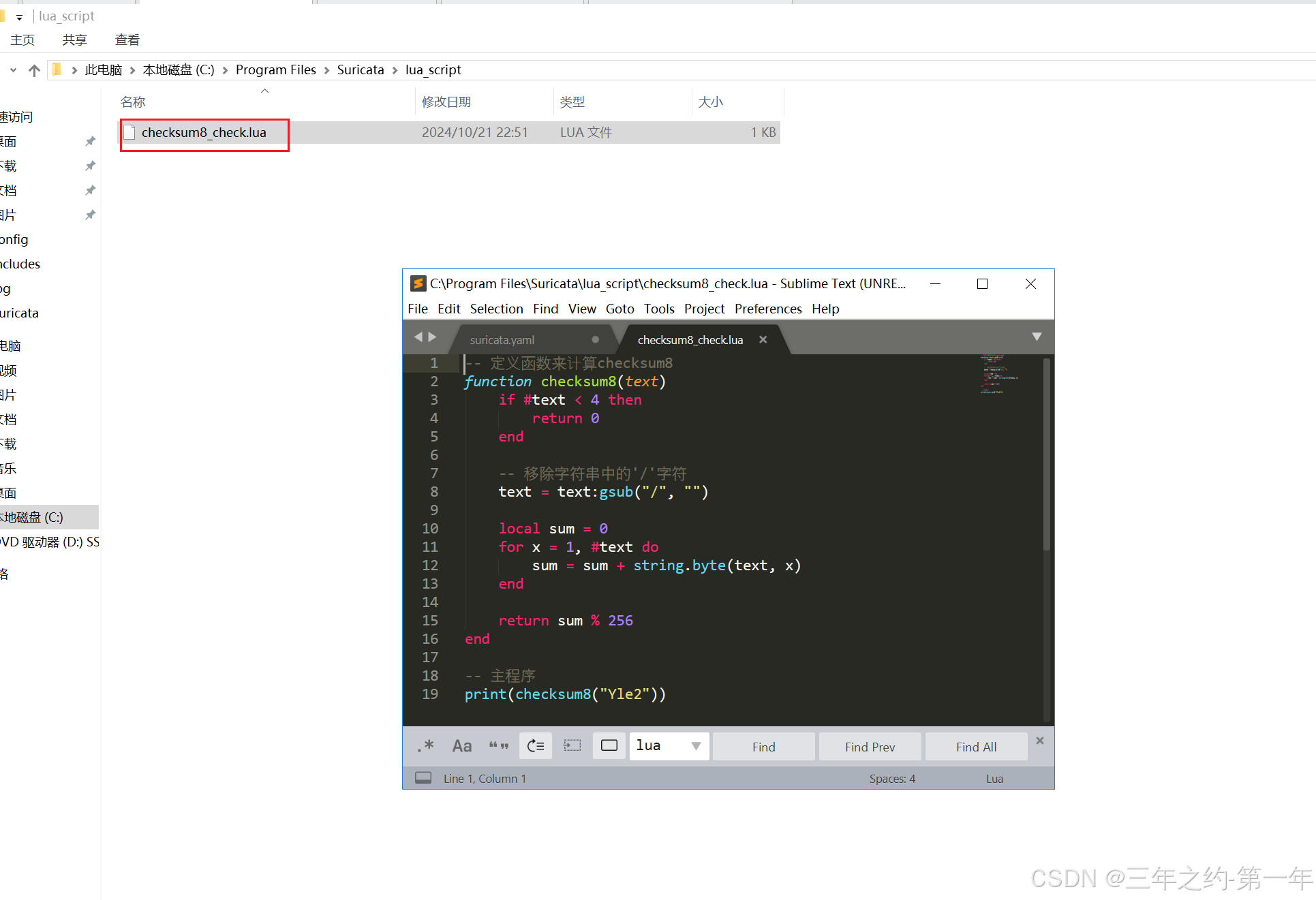Open search history dropdown in find field
Image resolution: width=1316 pixels, height=900 pixels.
(696, 746)
